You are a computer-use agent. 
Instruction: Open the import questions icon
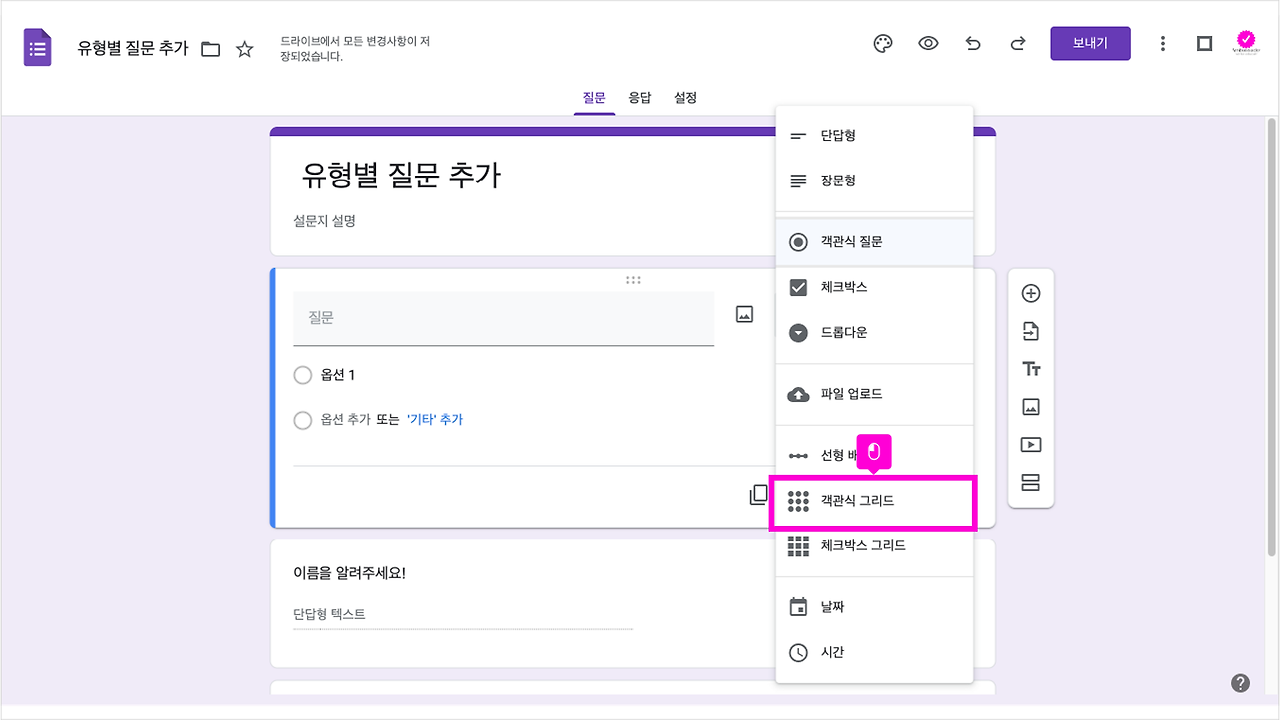point(1030,331)
